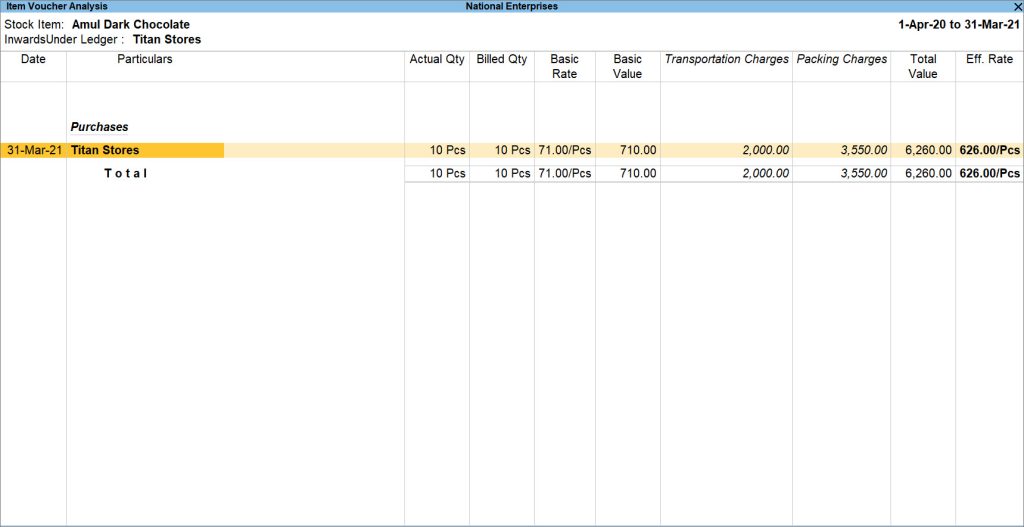Click the Basic Value column header

pyautogui.click(x=628, y=67)
